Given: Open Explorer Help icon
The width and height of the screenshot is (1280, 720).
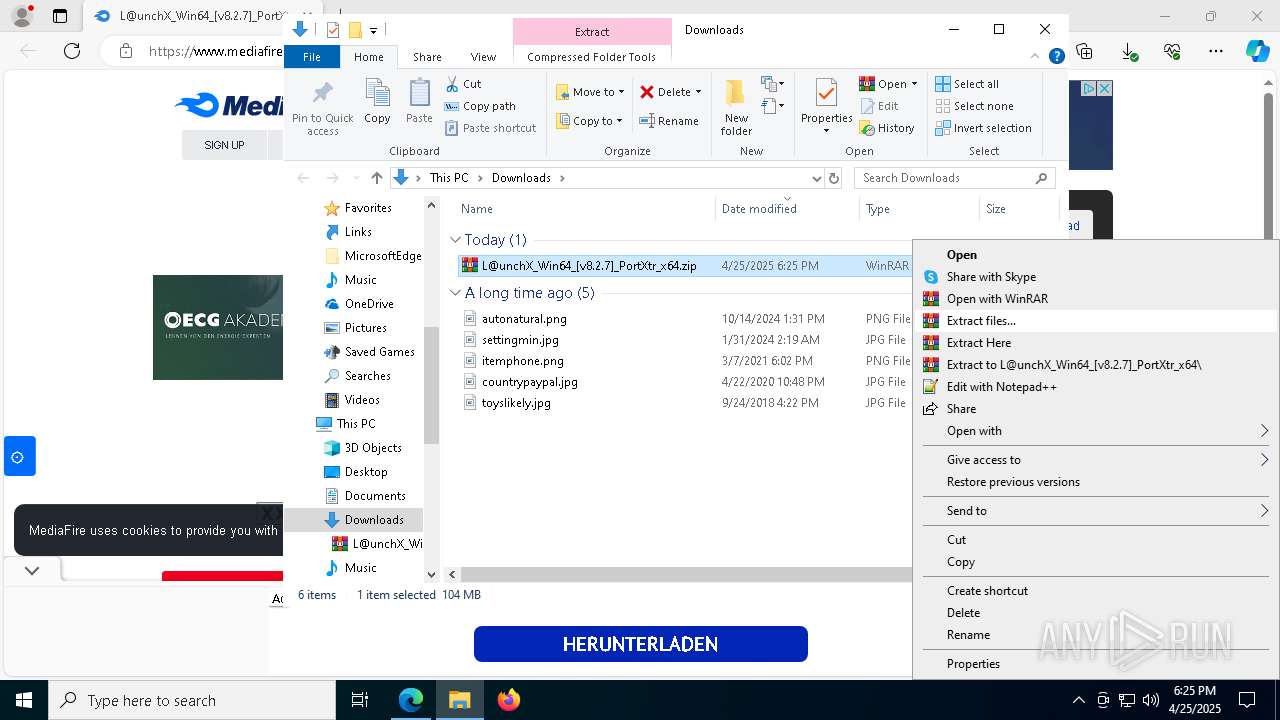Looking at the screenshot, I should (x=1056, y=57).
